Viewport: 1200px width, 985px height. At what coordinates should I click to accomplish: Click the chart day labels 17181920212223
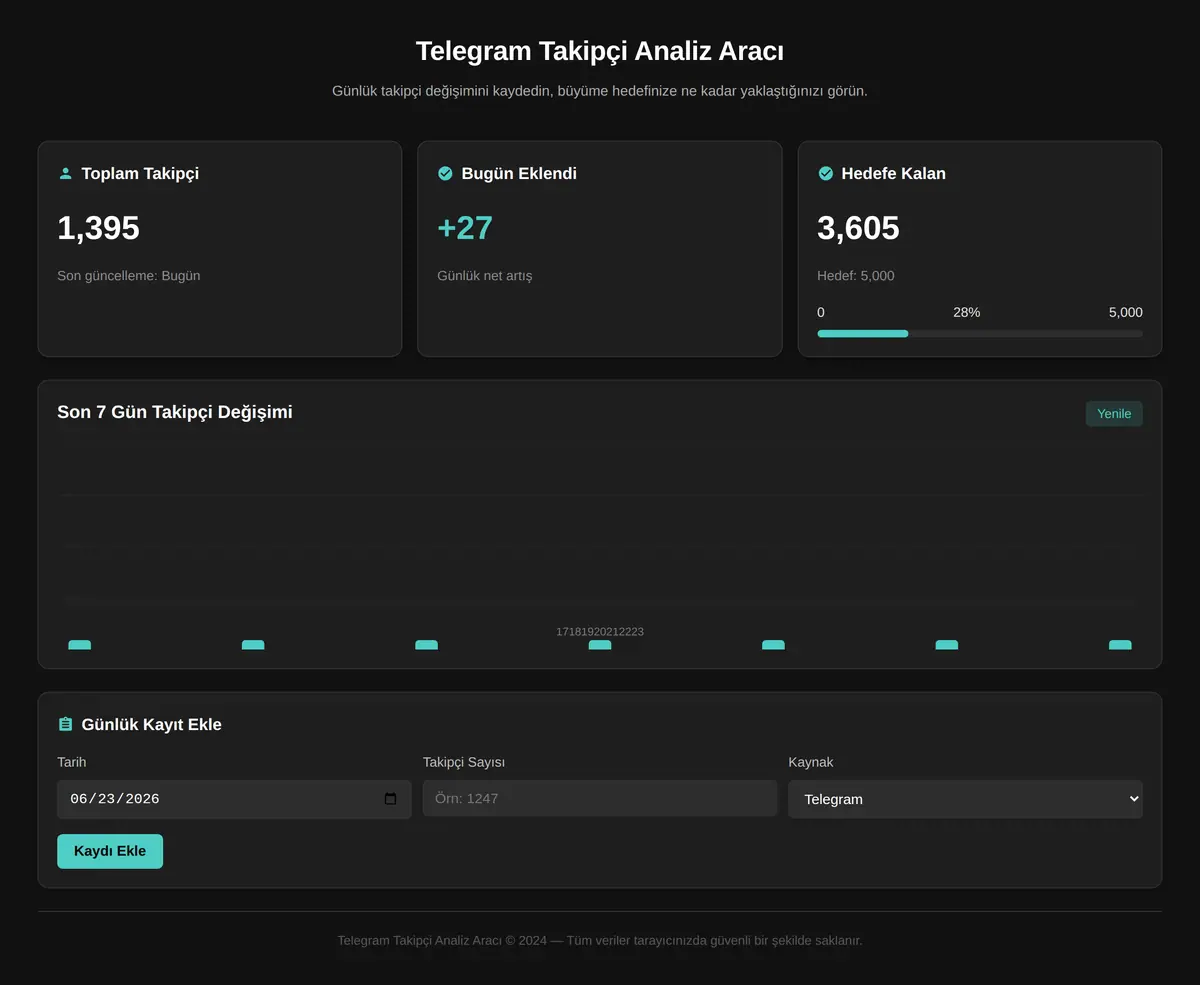click(x=600, y=632)
